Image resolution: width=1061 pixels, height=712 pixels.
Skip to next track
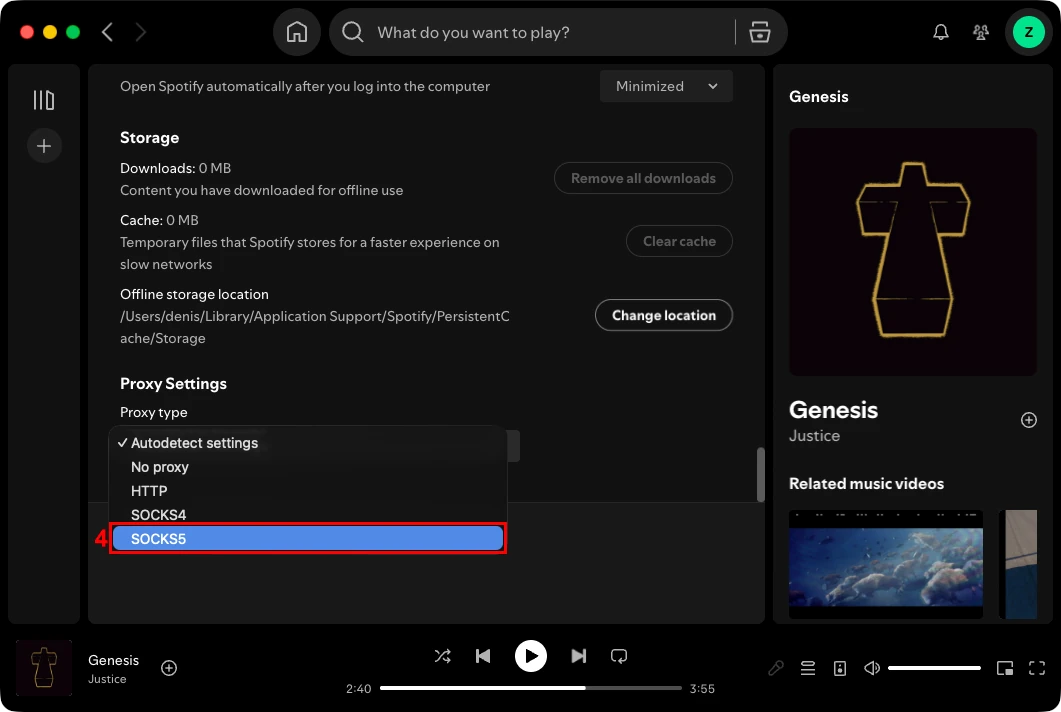click(x=579, y=656)
